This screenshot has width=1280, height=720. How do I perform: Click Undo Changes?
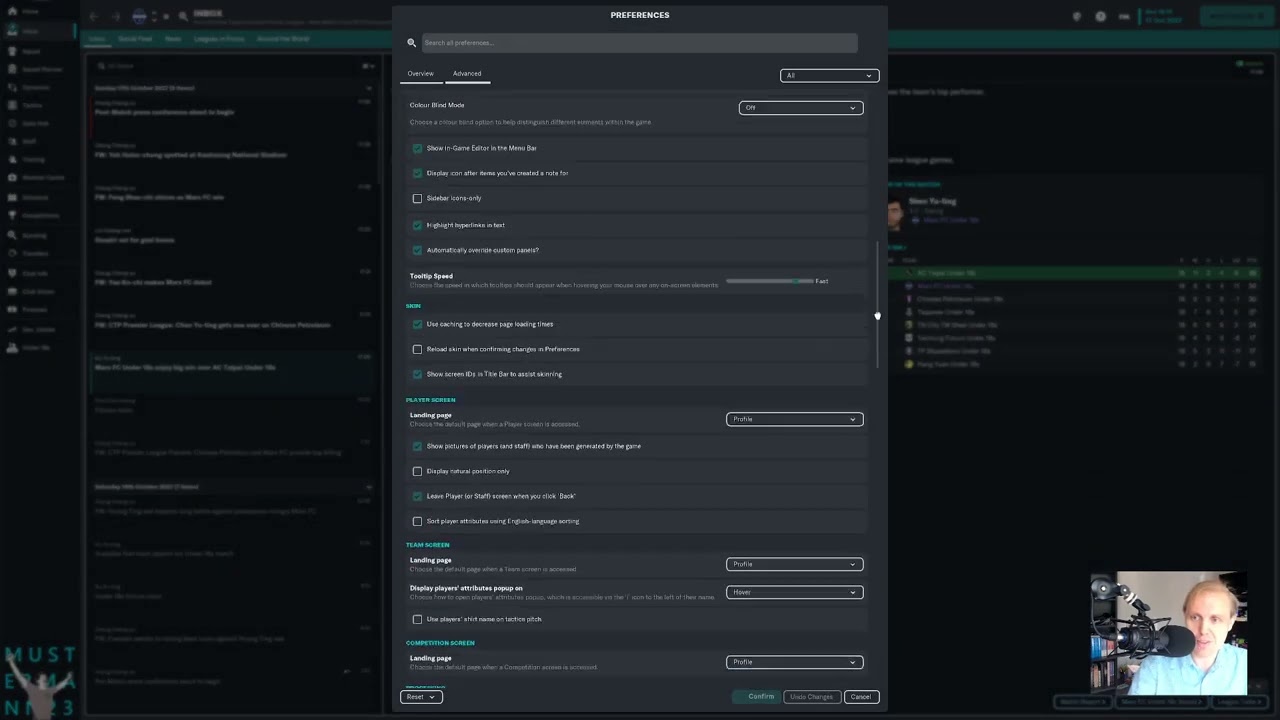(x=811, y=697)
